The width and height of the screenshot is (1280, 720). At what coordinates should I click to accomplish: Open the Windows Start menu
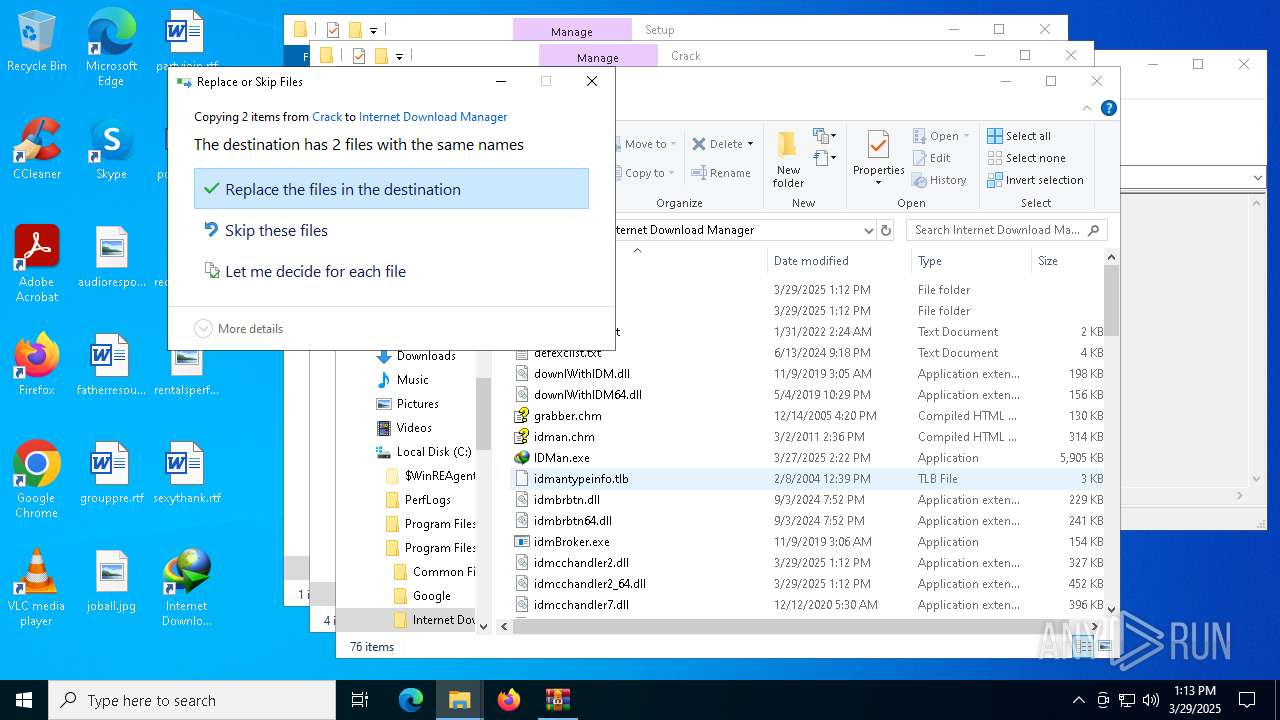point(24,700)
